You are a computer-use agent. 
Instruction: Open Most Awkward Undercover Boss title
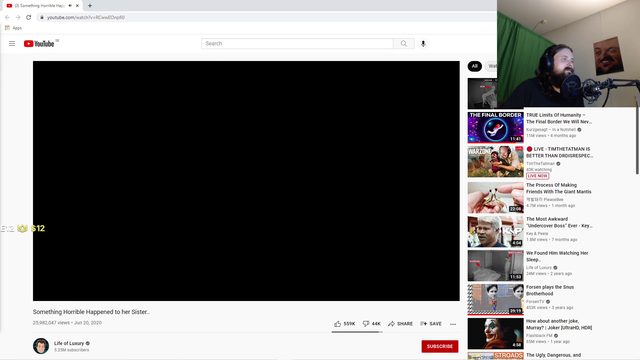tap(559, 222)
